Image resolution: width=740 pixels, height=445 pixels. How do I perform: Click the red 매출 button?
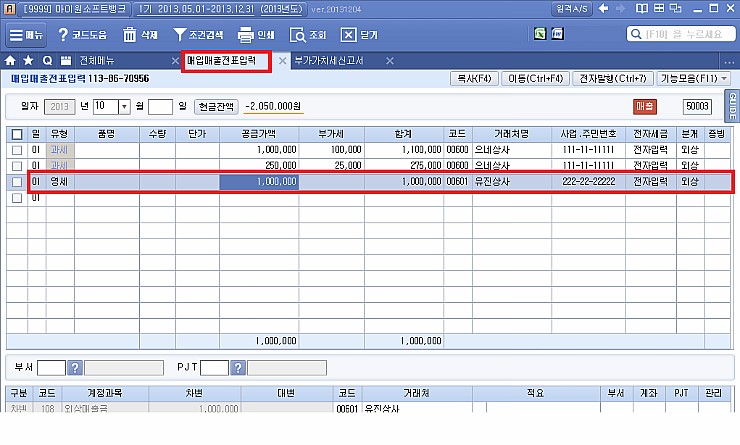click(645, 107)
